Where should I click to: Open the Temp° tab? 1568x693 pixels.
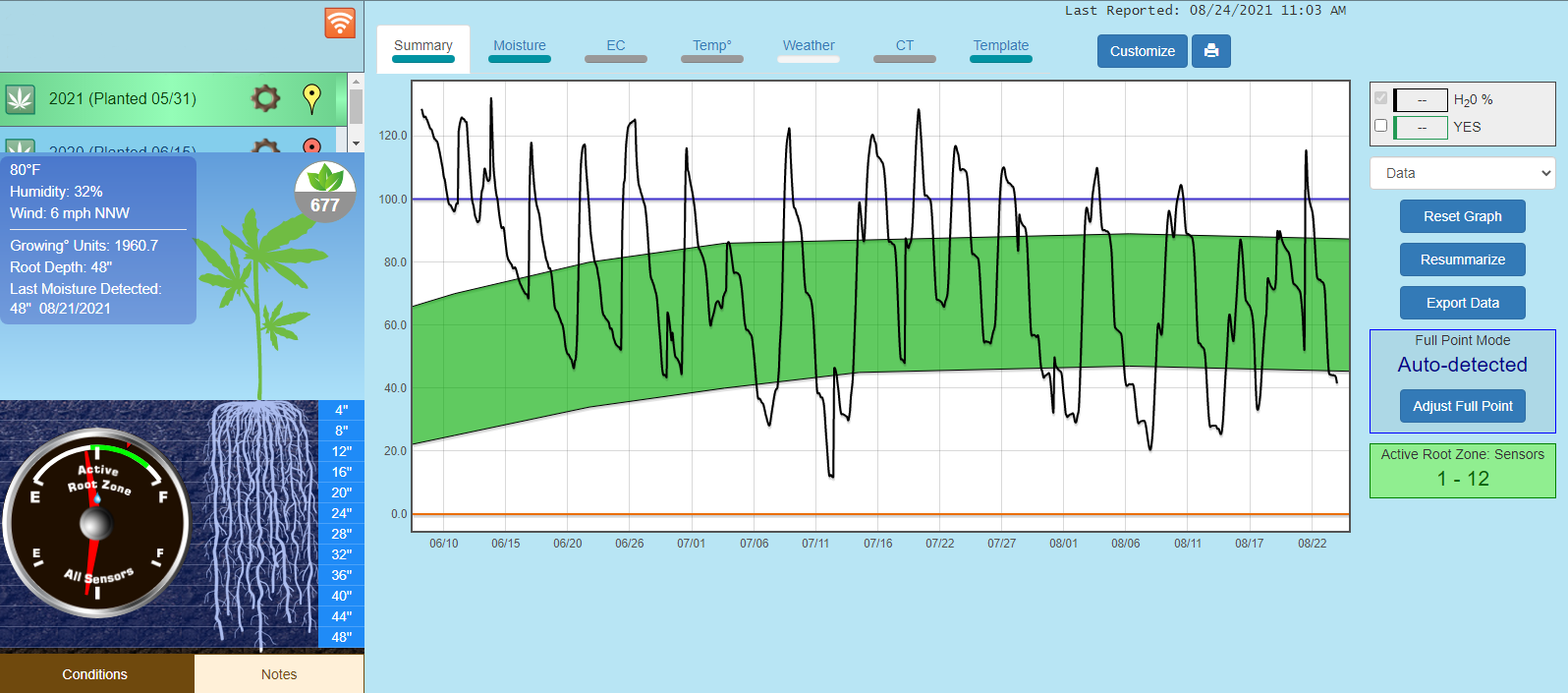point(712,49)
